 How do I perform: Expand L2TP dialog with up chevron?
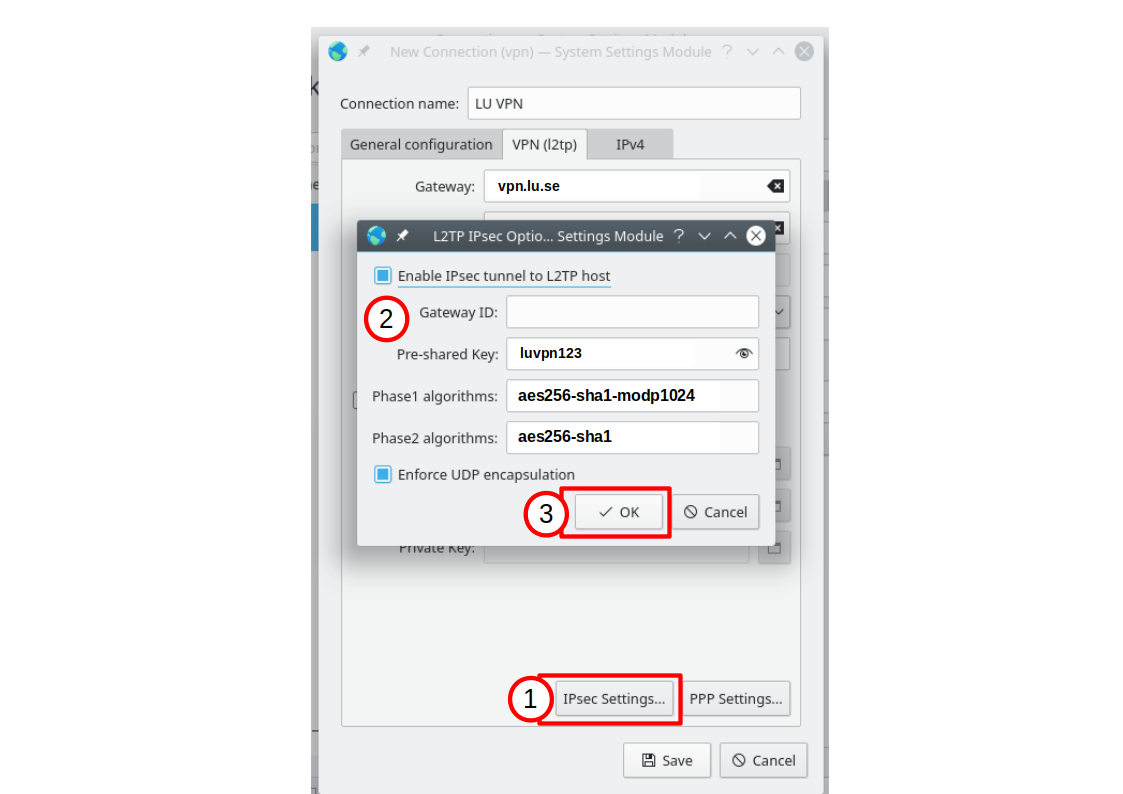click(730, 236)
